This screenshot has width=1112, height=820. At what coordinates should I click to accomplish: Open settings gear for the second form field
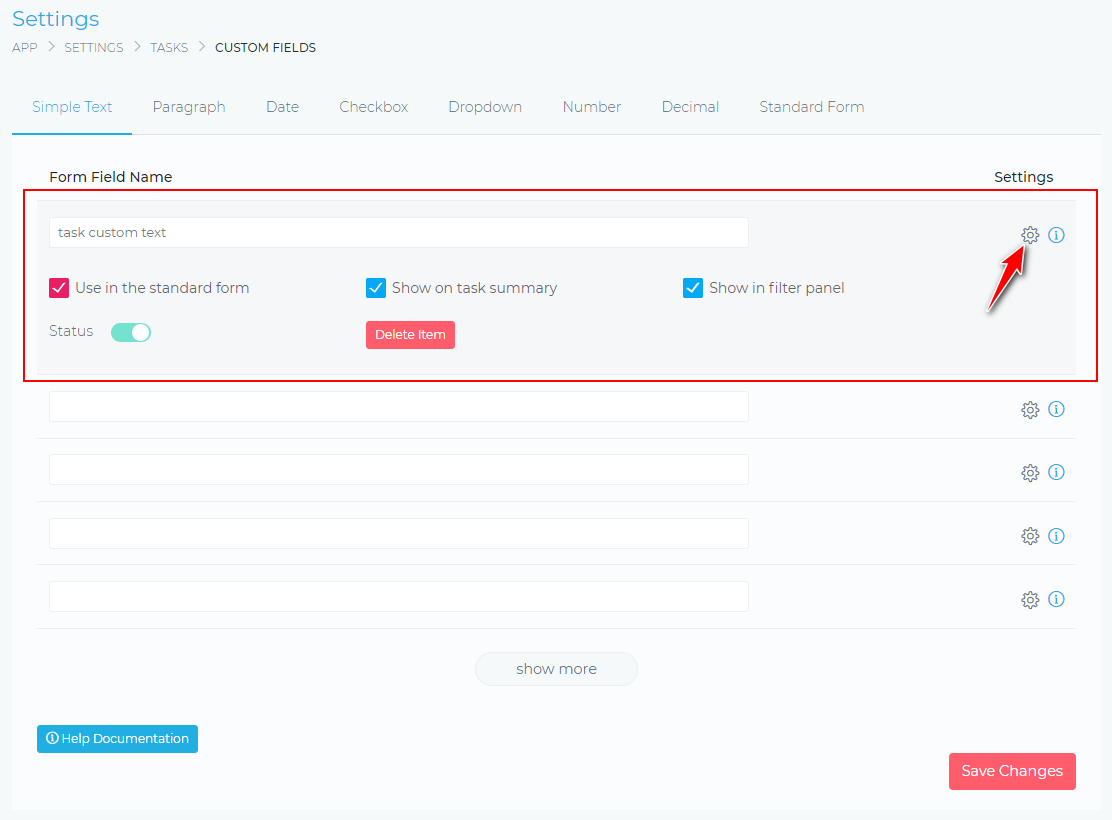(1030, 409)
